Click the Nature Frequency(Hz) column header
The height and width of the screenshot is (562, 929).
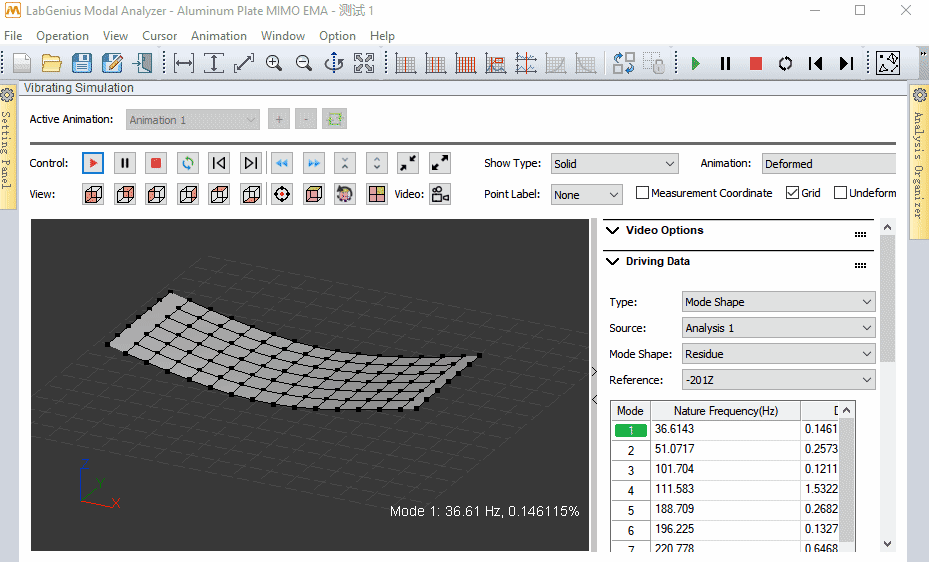726,411
